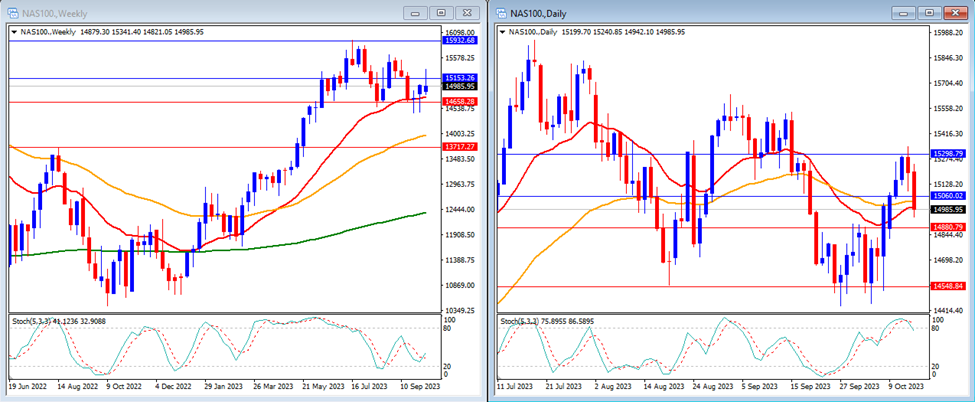The width and height of the screenshot is (975, 402).
Task: Click the 29 Jan 2023 date label
Action: pos(223,386)
